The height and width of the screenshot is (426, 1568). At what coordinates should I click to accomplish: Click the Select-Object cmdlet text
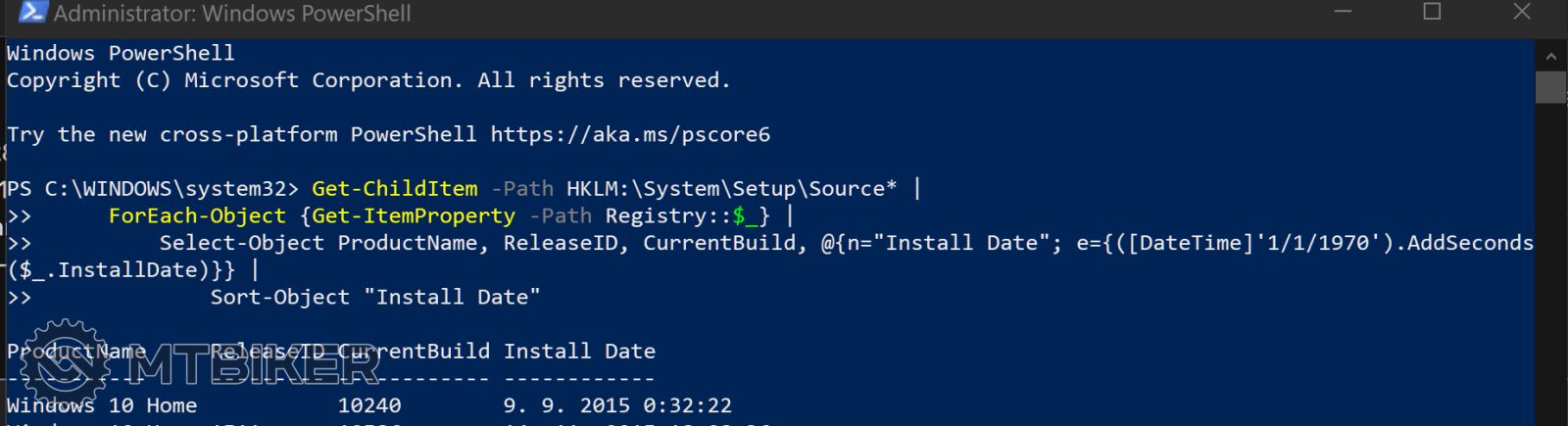(241, 243)
